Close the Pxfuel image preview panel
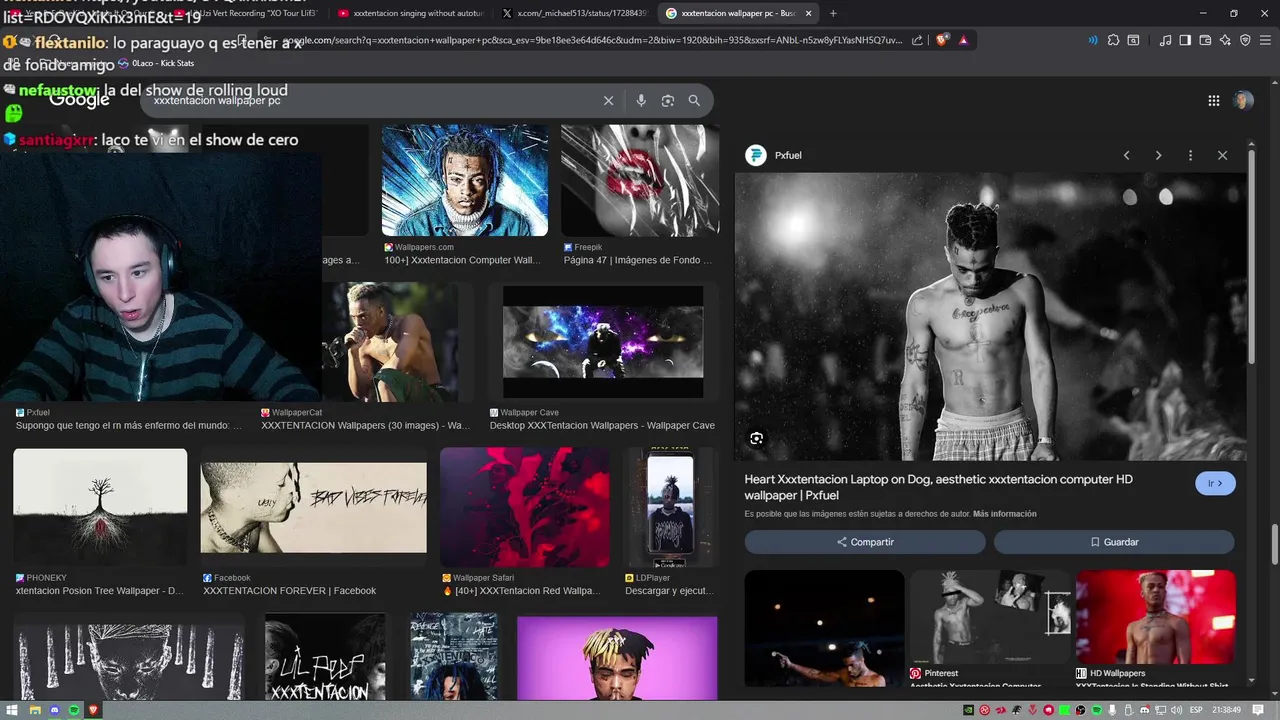1280x720 pixels. pyautogui.click(x=1222, y=155)
